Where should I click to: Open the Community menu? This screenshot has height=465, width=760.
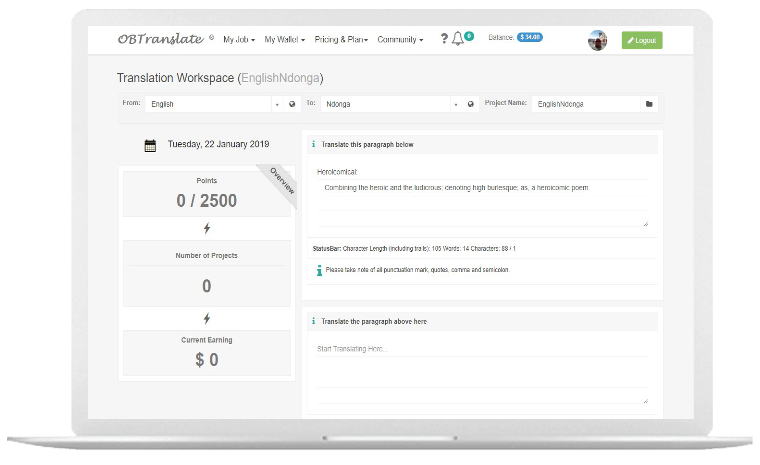pyautogui.click(x=400, y=40)
